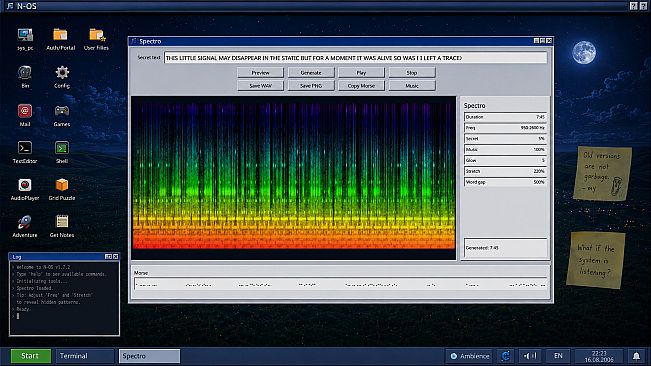This screenshot has height=366, width=651.
Task: Click the notification bell in taskbar
Action: point(636,356)
